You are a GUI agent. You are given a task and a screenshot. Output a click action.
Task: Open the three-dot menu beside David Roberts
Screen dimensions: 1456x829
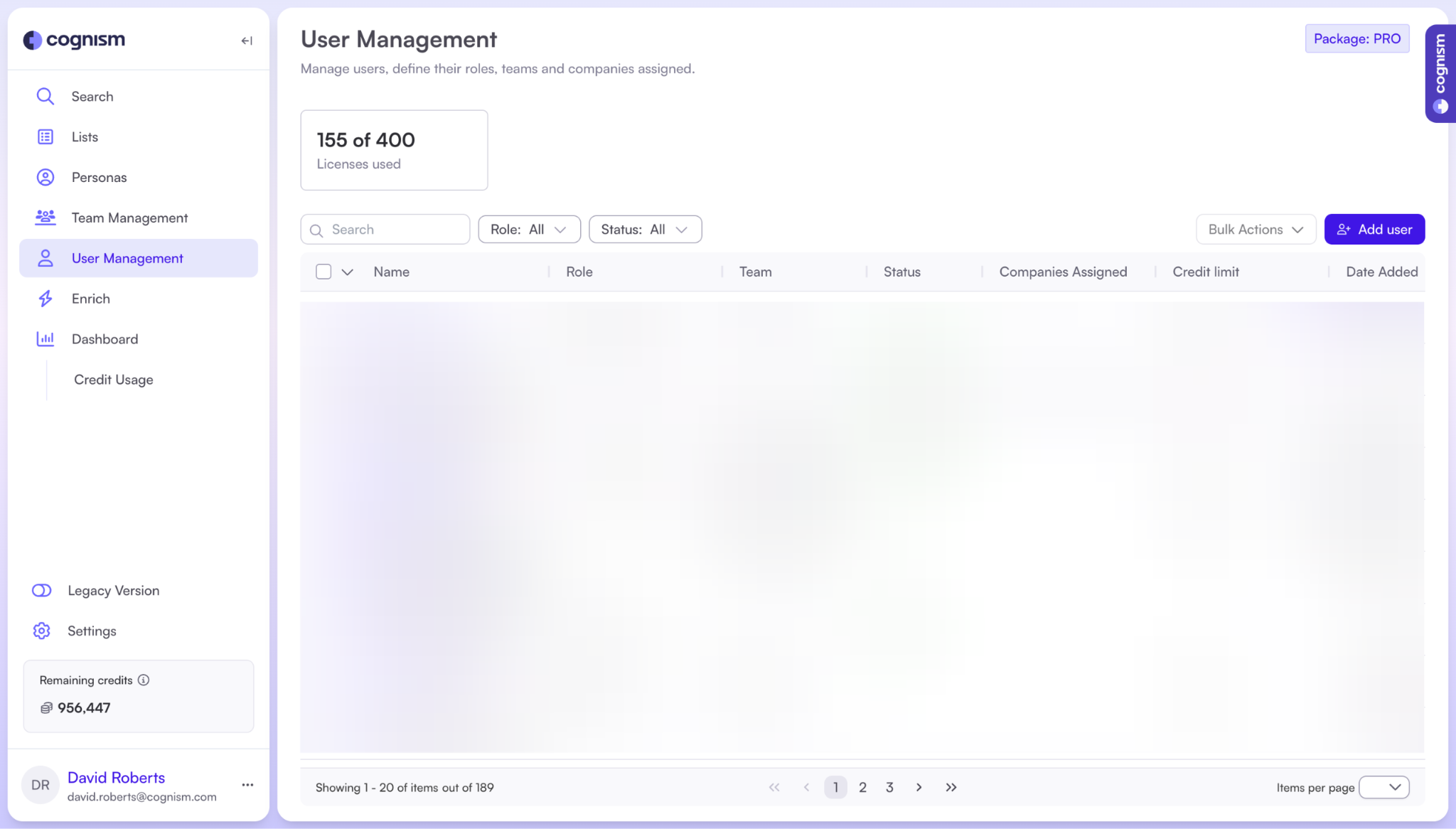pyautogui.click(x=247, y=785)
